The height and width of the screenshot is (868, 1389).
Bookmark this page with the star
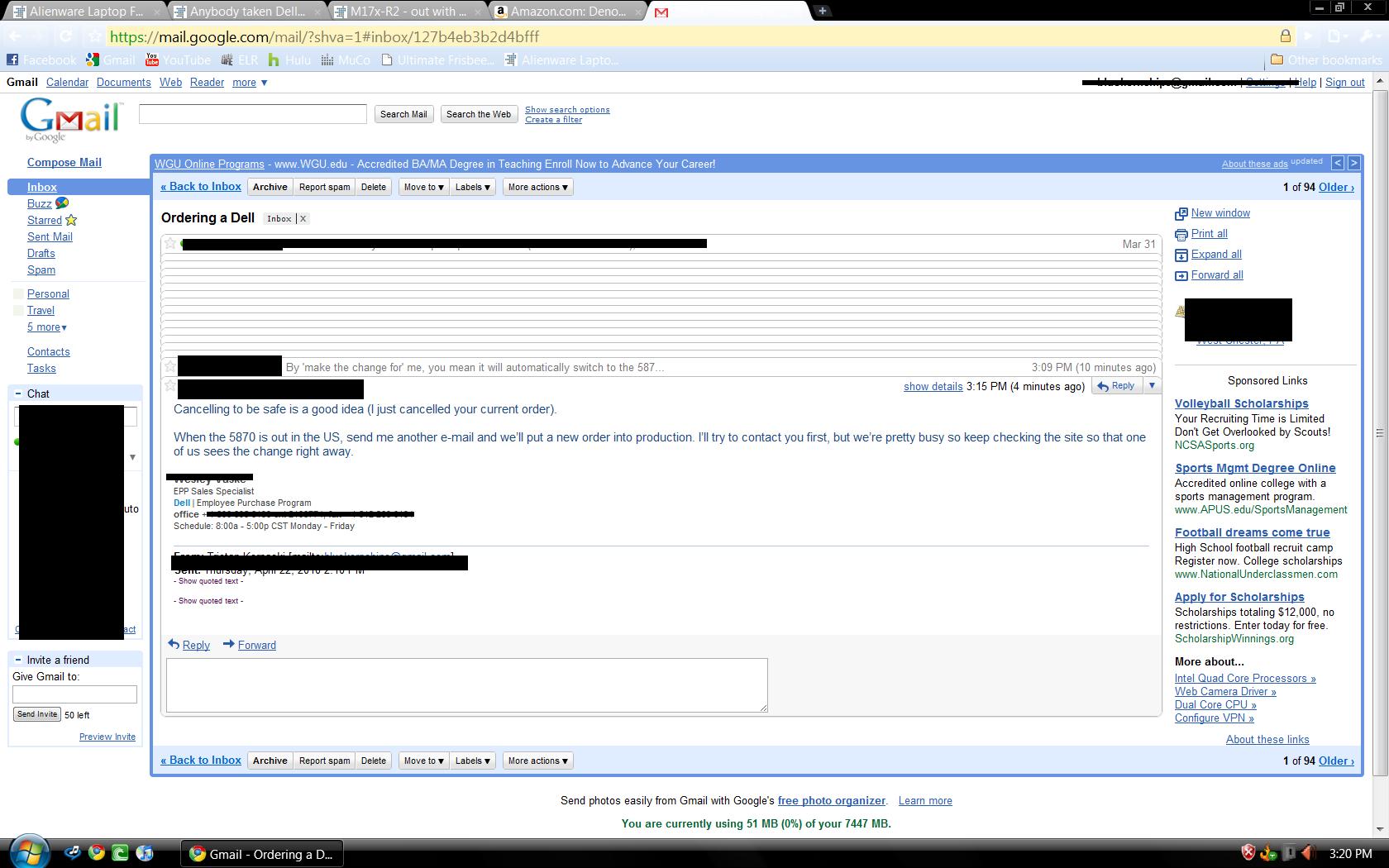(x=95, y=36)
